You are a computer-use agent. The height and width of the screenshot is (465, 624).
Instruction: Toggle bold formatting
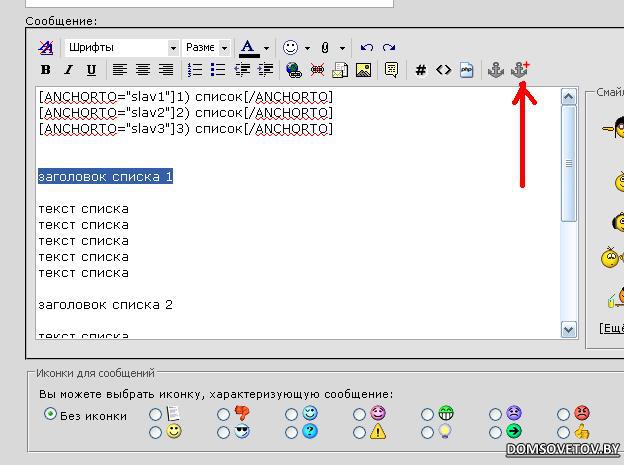45,70
